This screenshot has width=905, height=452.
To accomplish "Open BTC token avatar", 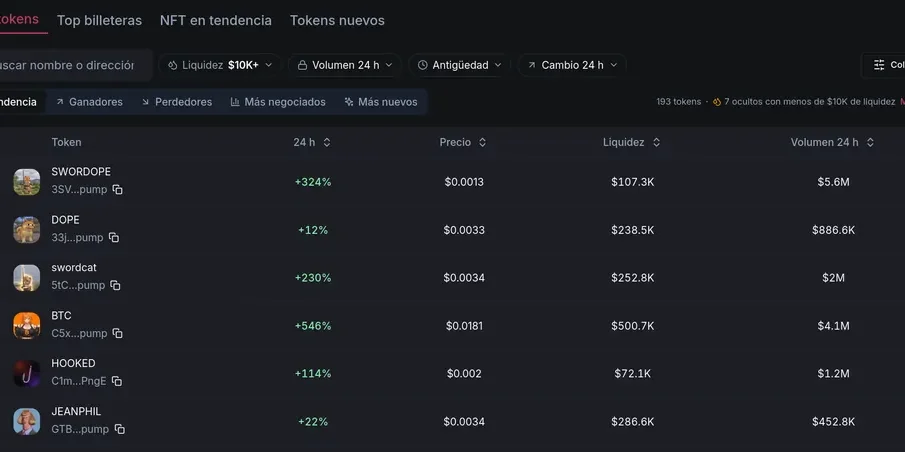I will [27, 326].
